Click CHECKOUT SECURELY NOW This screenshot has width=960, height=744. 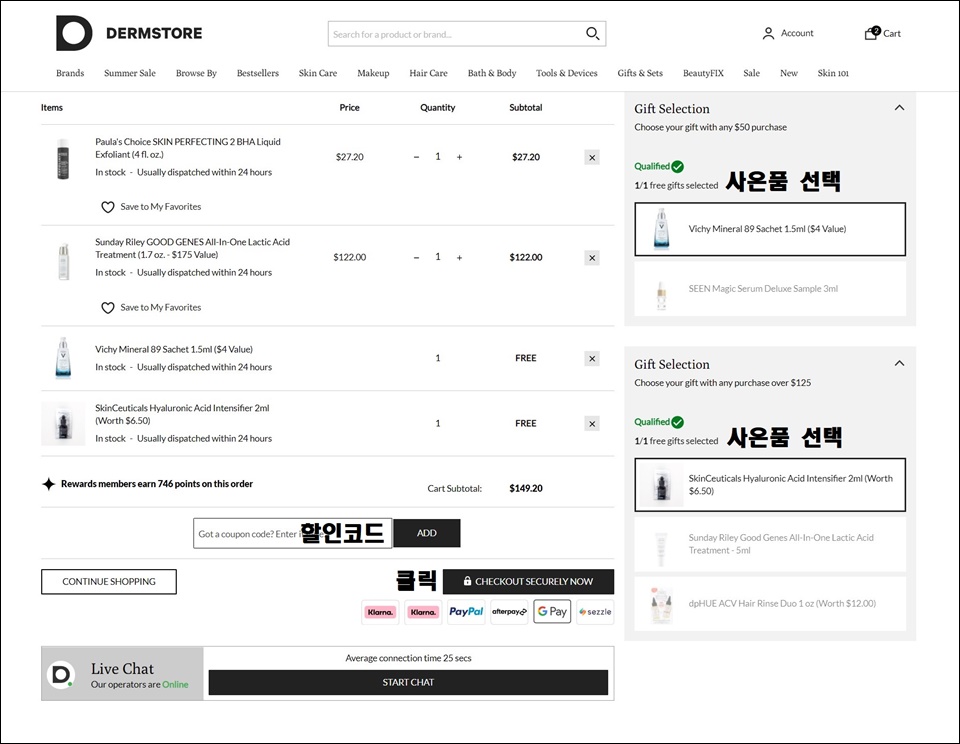pos(528,582)
